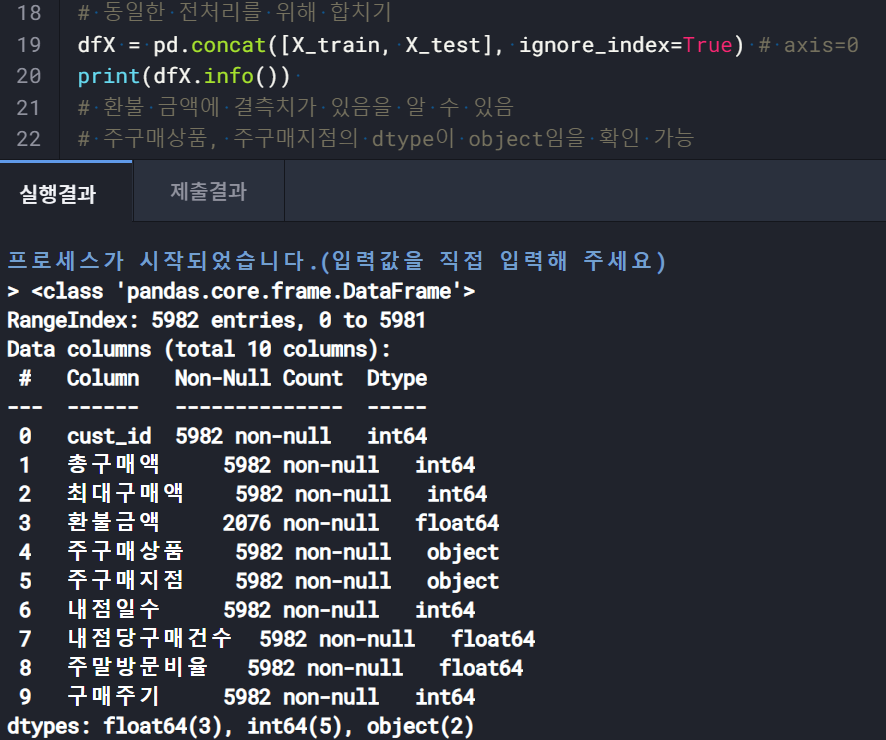Click 'print' on line 20
Image resolution: width=886 pixels, height=740 pixels.
108,76
